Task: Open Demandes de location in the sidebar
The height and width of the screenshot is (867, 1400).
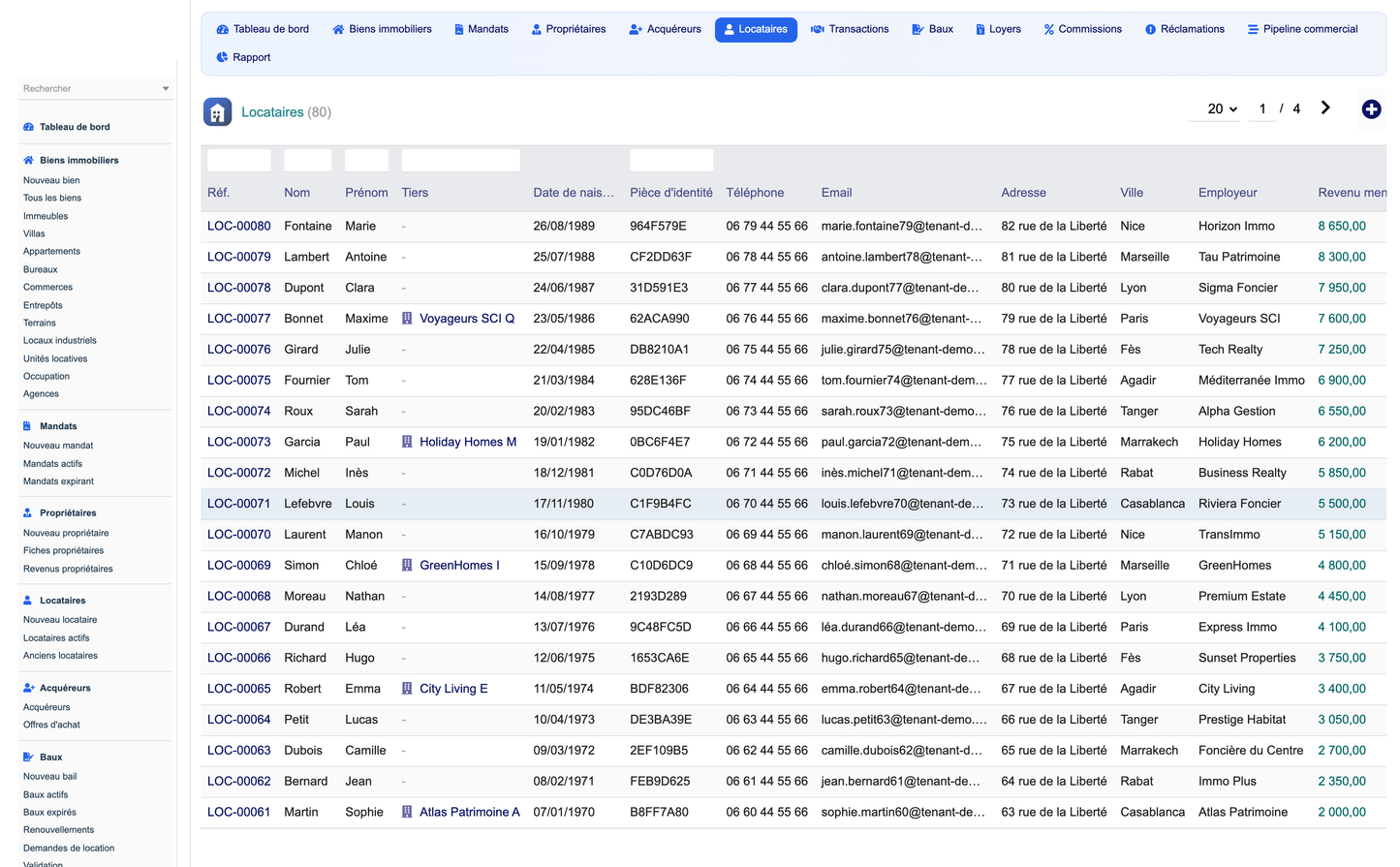Action: (x=69, y=849)
